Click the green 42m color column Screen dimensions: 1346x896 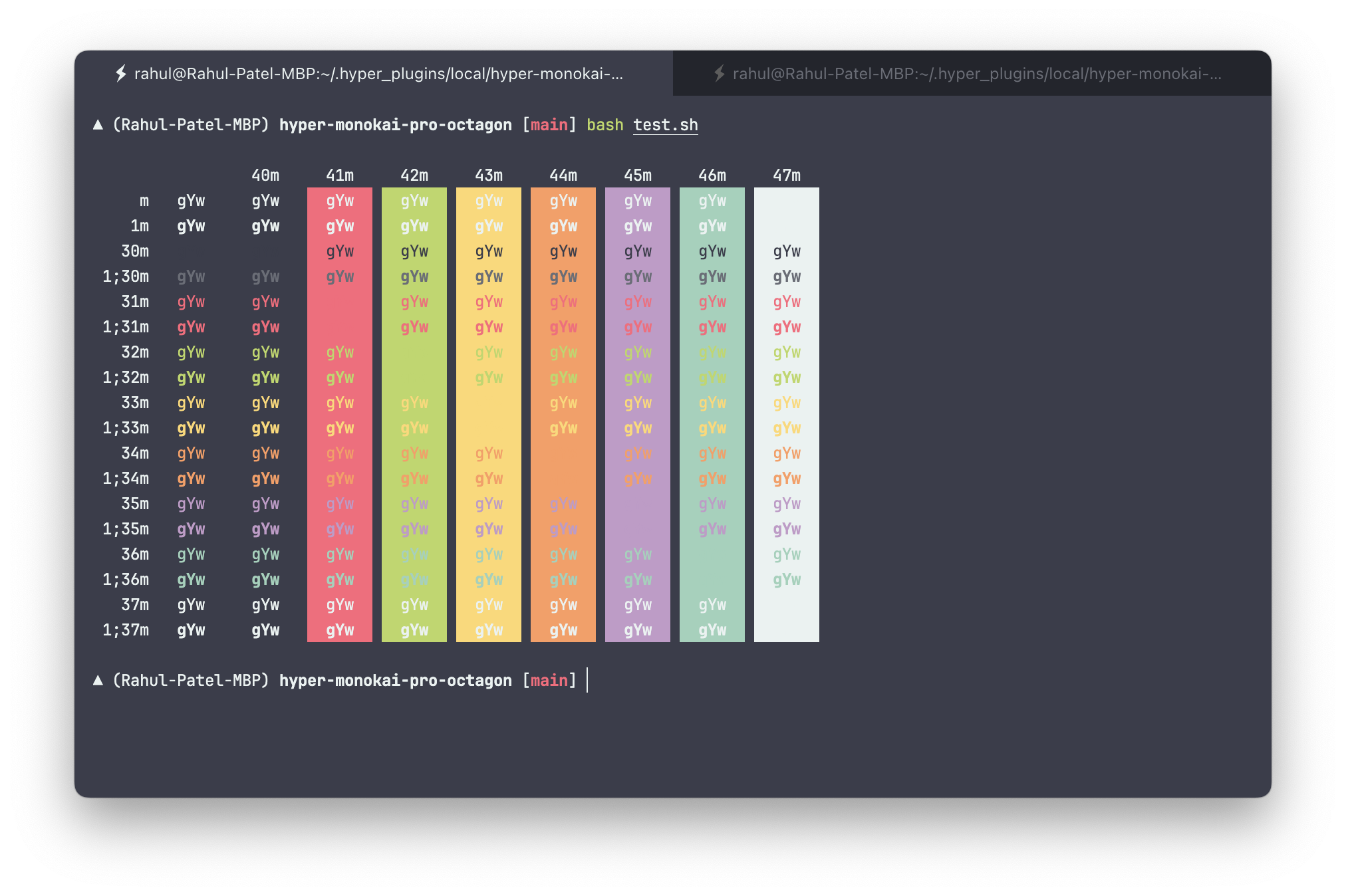[414, 364]
